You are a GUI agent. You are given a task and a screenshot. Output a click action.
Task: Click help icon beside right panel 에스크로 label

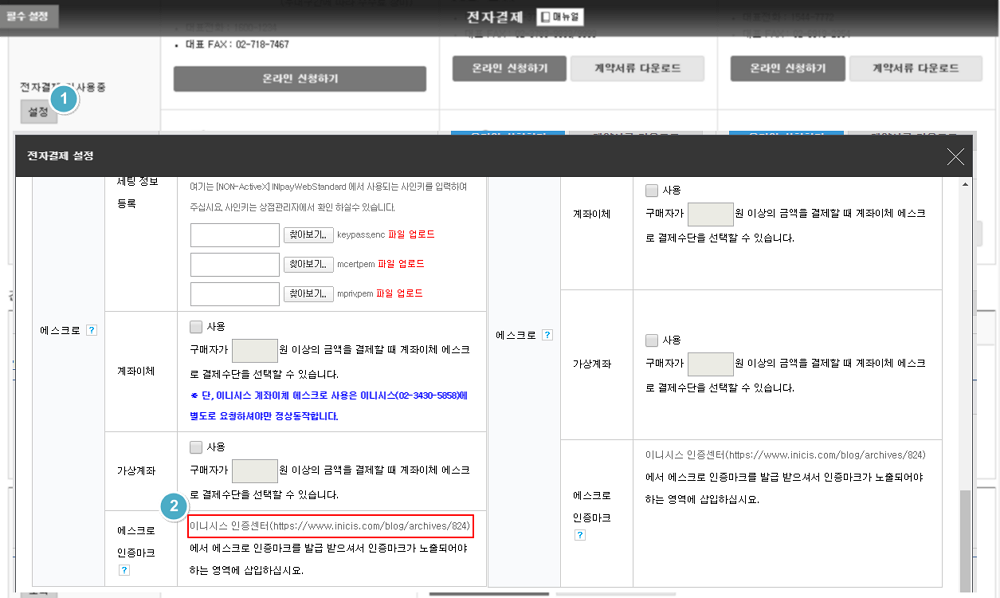pos(547,336)
